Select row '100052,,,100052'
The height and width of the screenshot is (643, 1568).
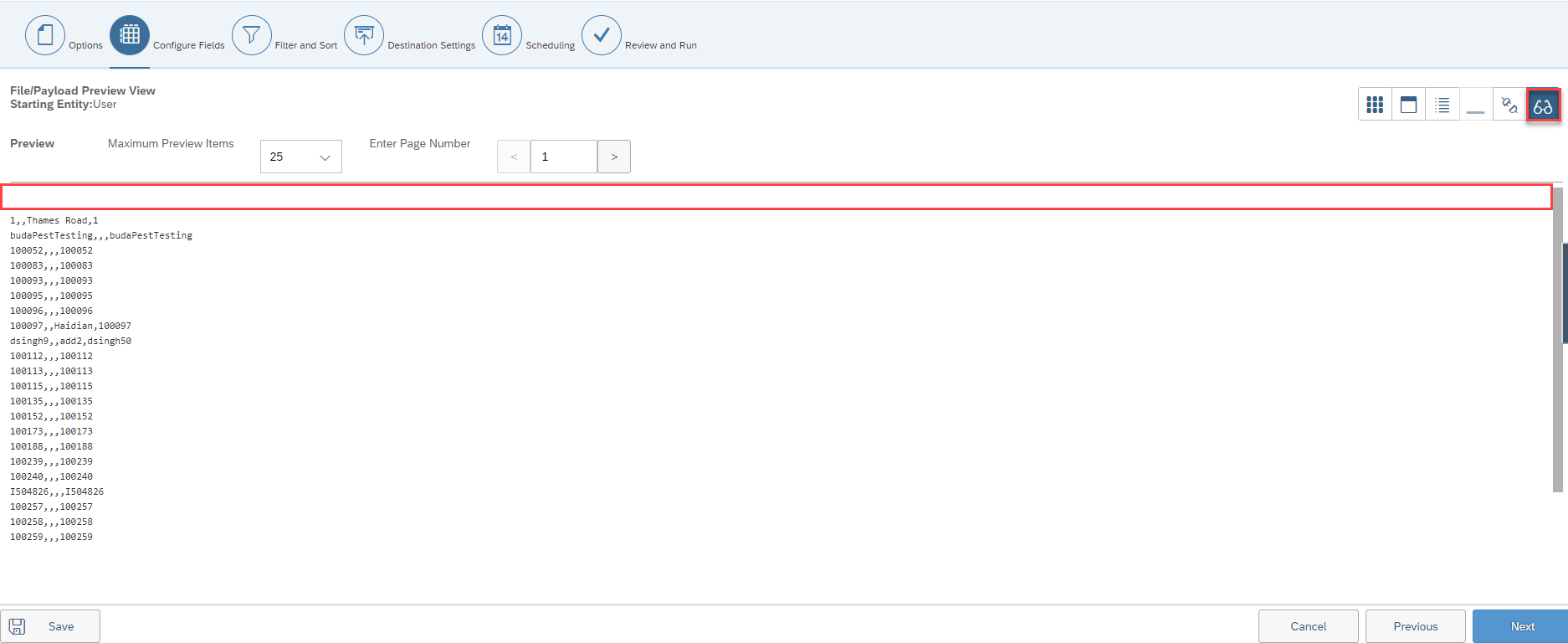[x=52, y=250]
